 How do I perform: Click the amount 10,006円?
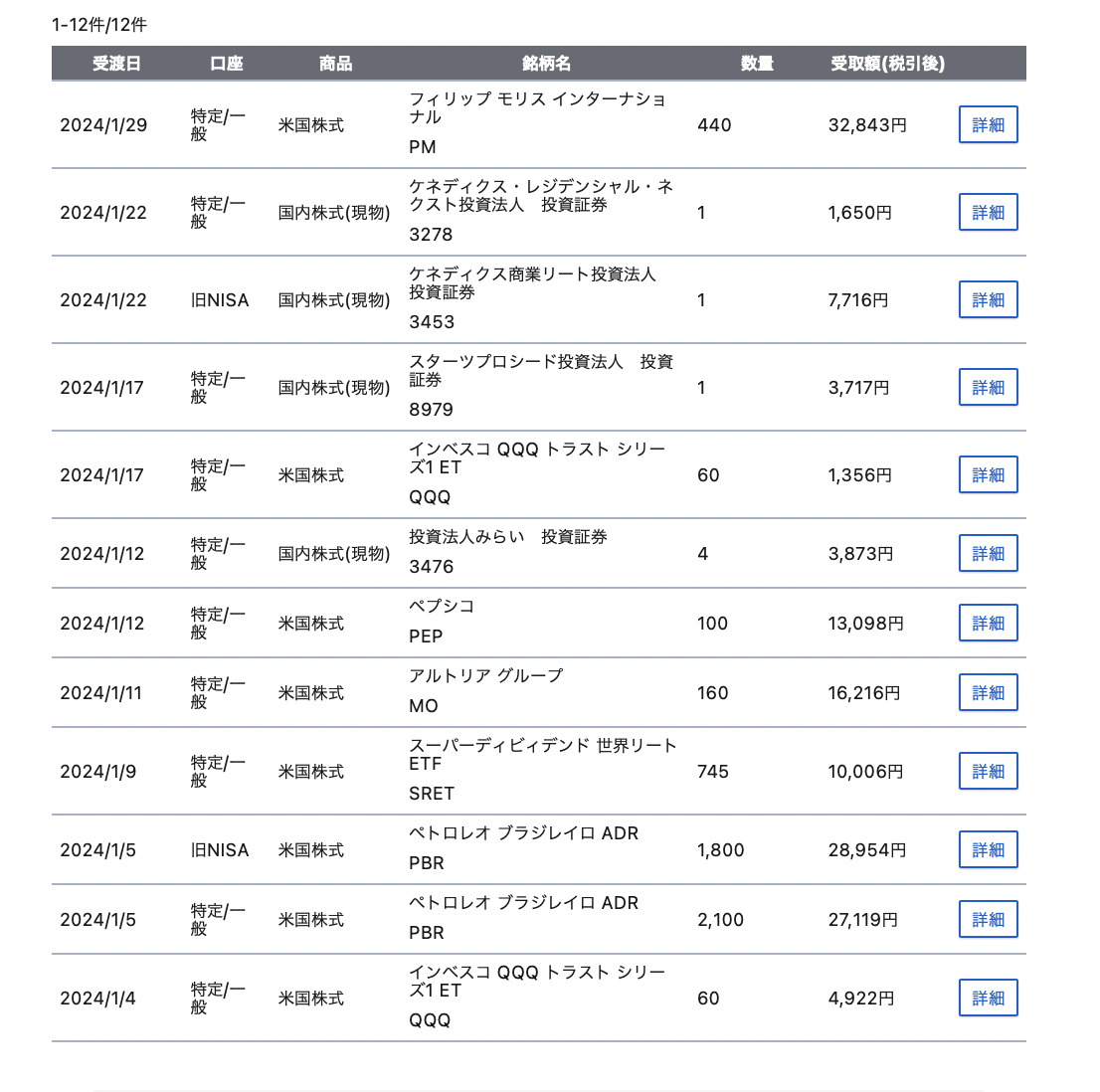coord(865,772)
